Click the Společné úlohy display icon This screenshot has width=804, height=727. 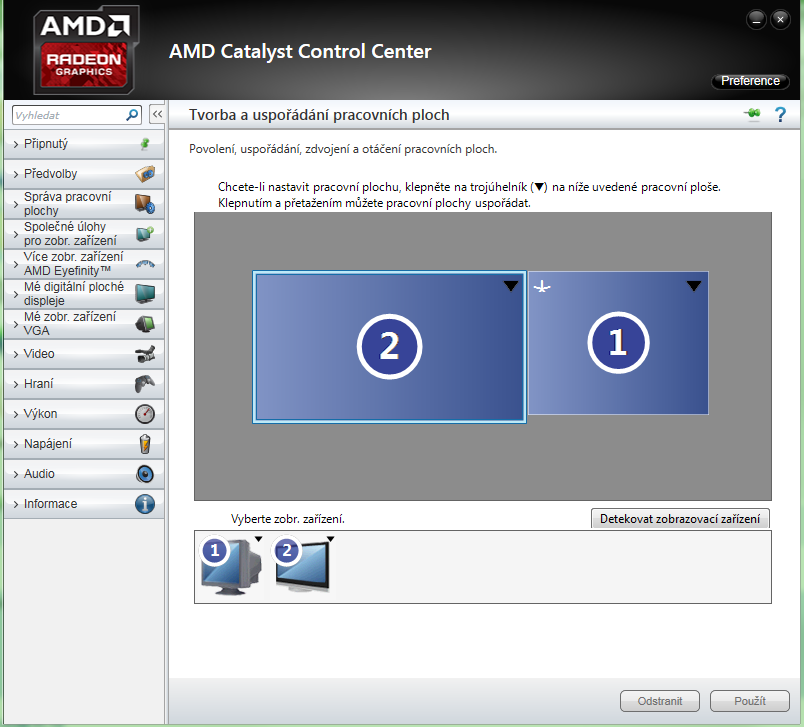[x=145, y=234]
